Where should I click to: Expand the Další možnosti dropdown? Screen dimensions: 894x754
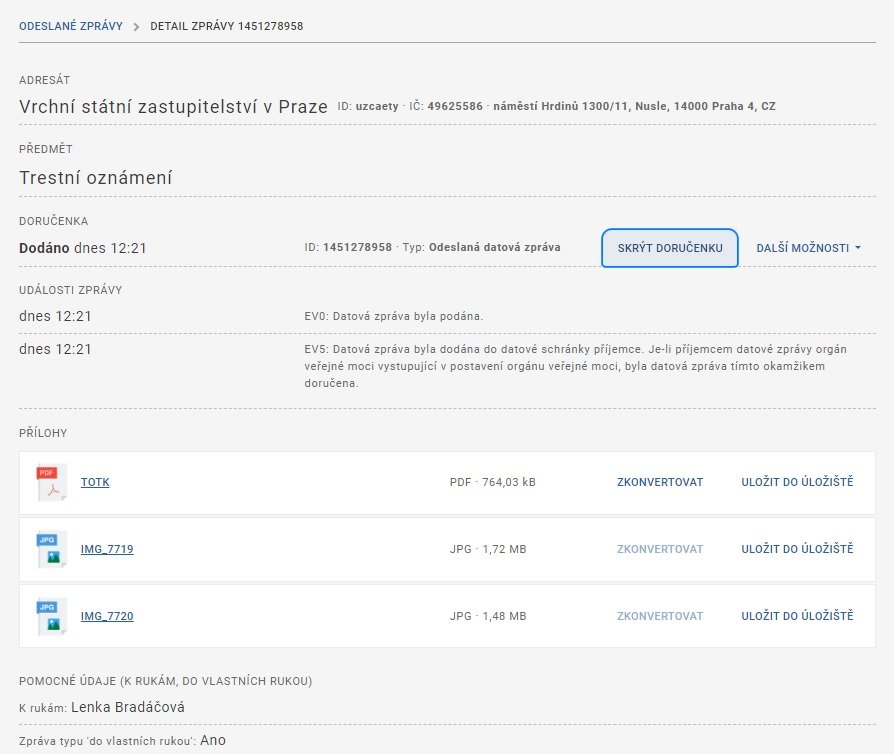[x=808, y=248]
